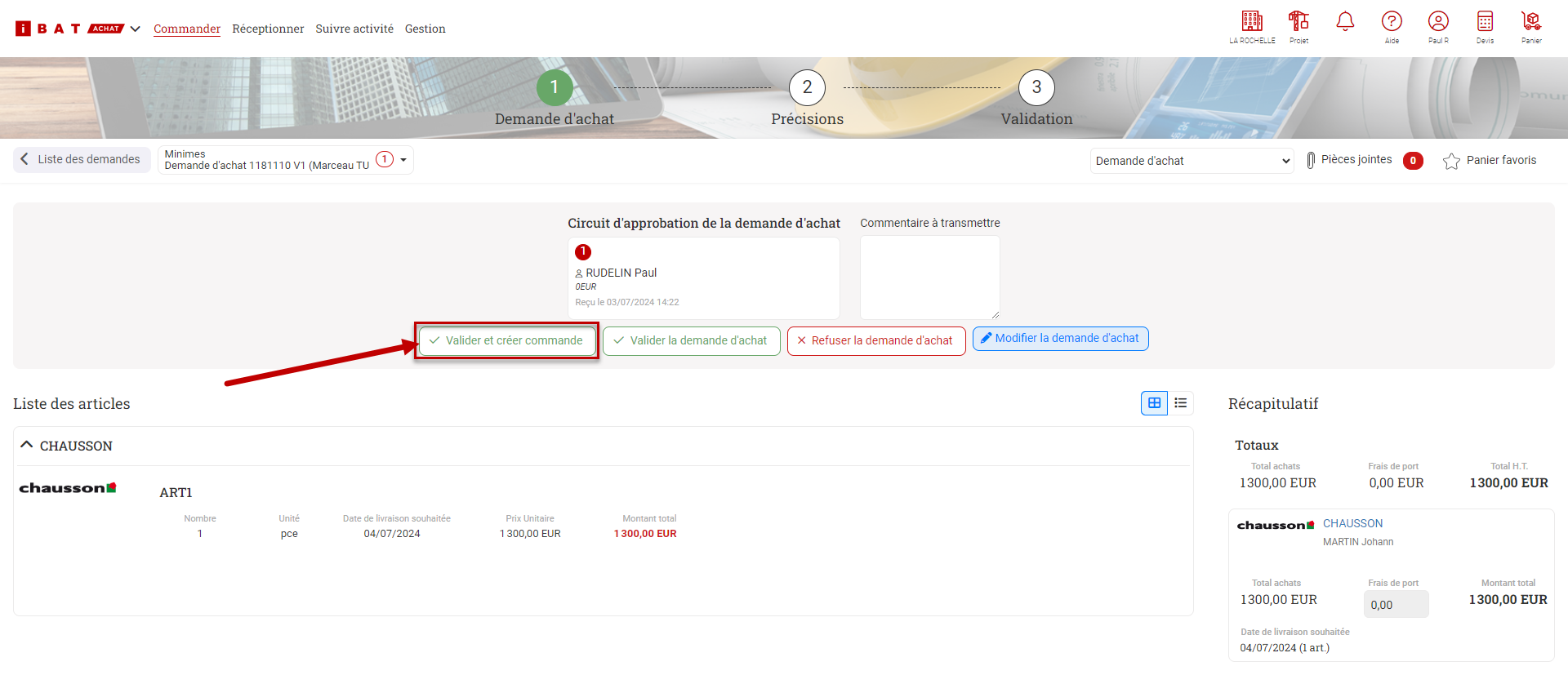Screen dimensions: 1568x684
Task: Open the Demande d'achat type dropdown
Action: 1192,161
